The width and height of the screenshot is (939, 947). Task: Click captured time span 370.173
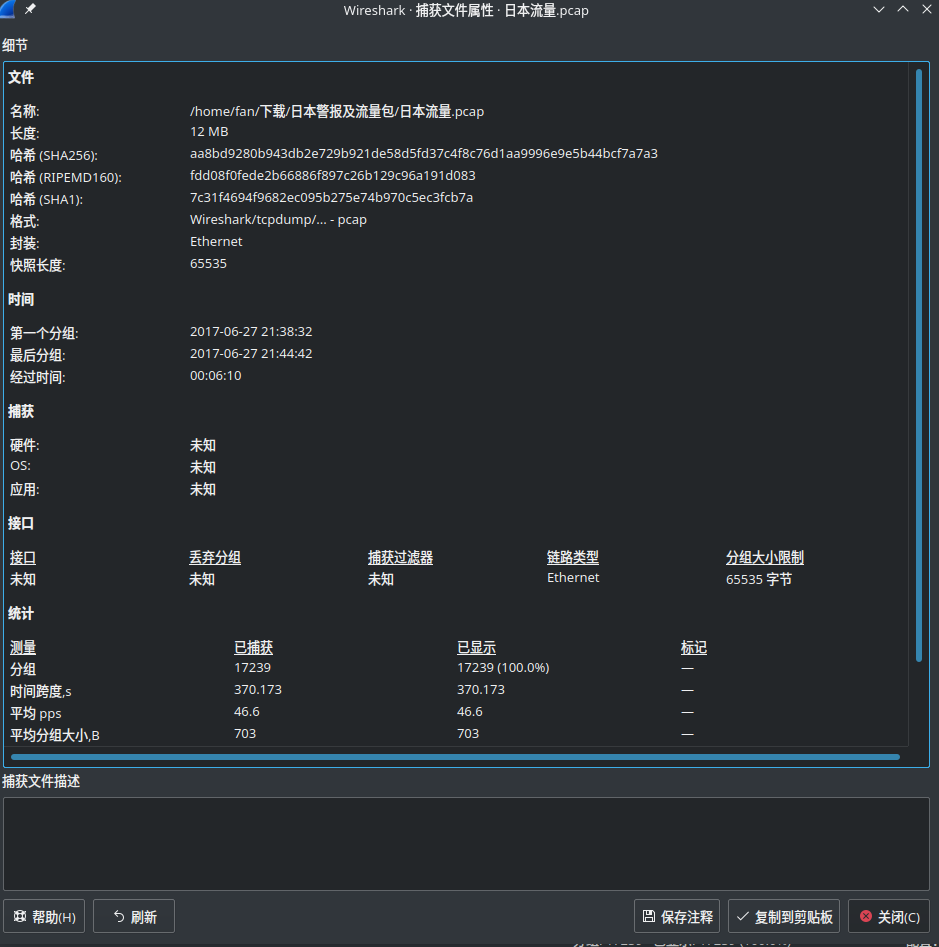[258, 690]
